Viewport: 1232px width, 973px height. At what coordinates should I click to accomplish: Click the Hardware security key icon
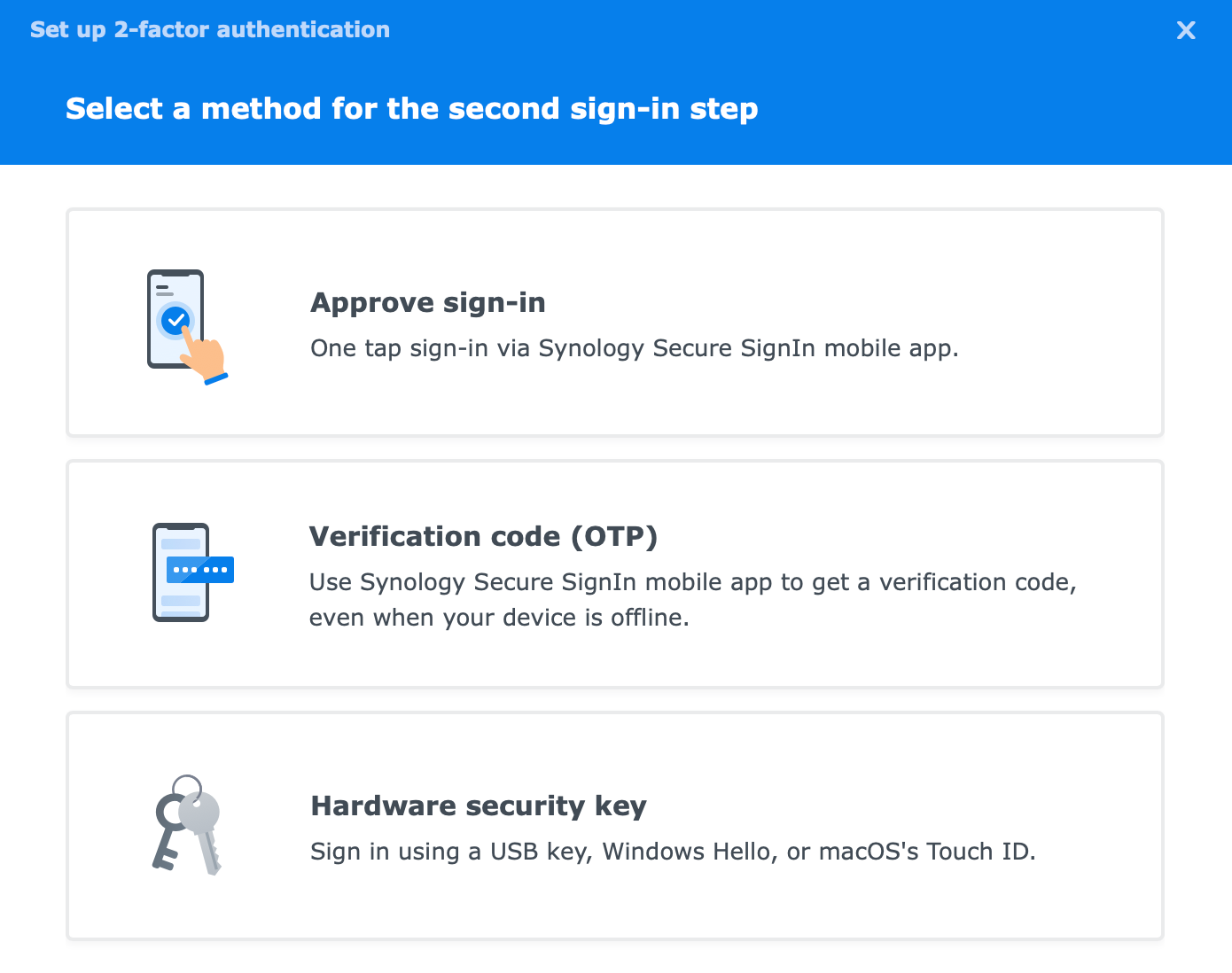(x=187, y=825)
